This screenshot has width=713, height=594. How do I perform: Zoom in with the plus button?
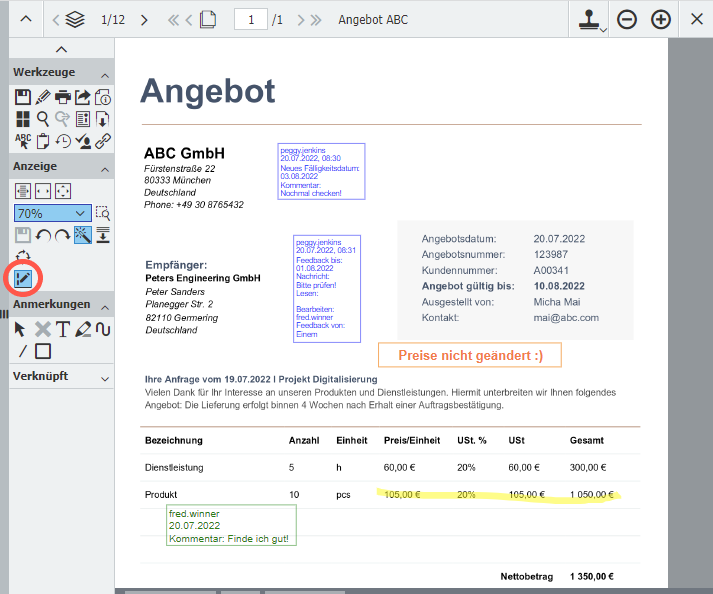tap(661, 20)
